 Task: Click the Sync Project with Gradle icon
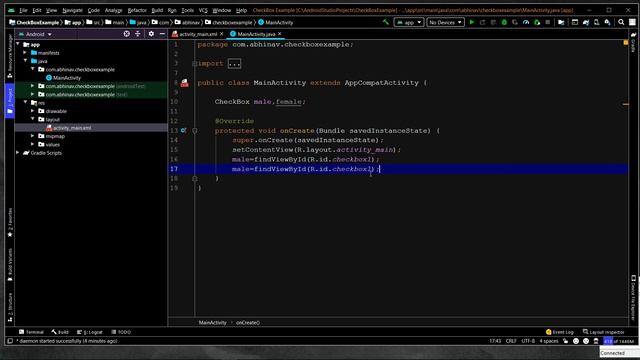pyautogui.click(x=586, y=22)
